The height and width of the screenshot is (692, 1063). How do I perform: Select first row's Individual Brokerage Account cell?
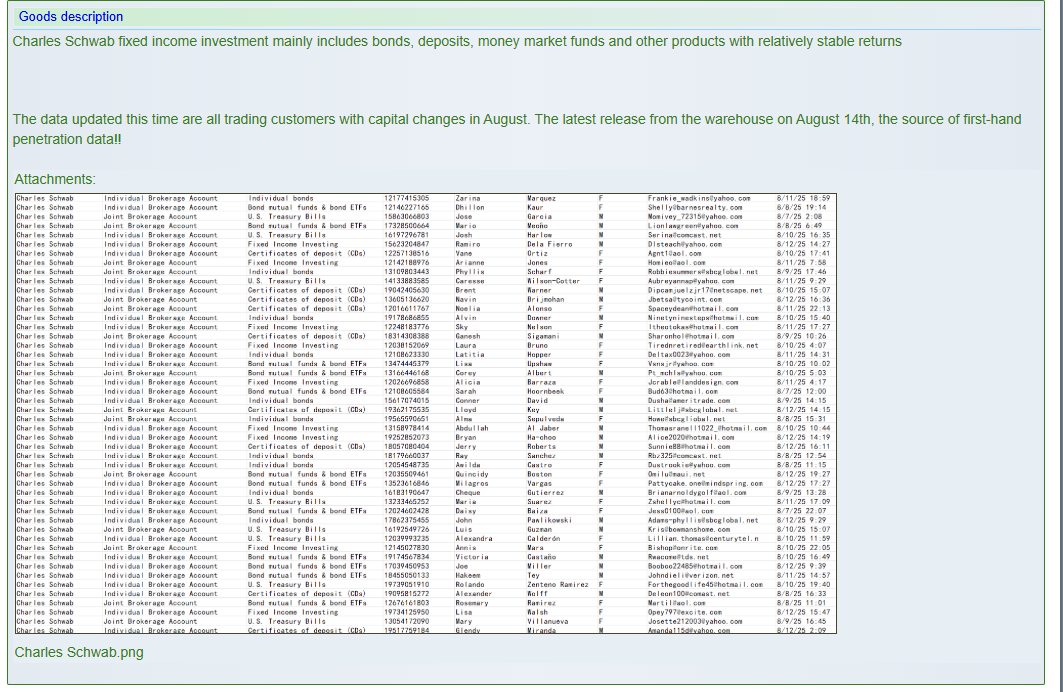[x=160, y=198]
